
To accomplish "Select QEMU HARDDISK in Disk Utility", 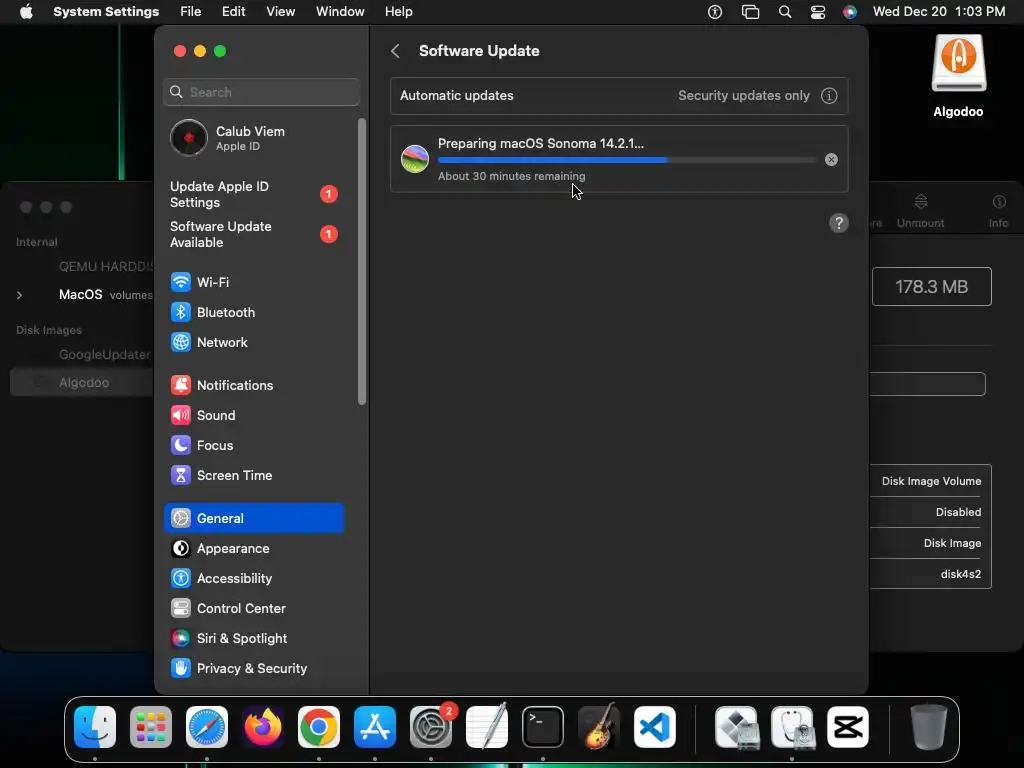I will click(106, 266).
